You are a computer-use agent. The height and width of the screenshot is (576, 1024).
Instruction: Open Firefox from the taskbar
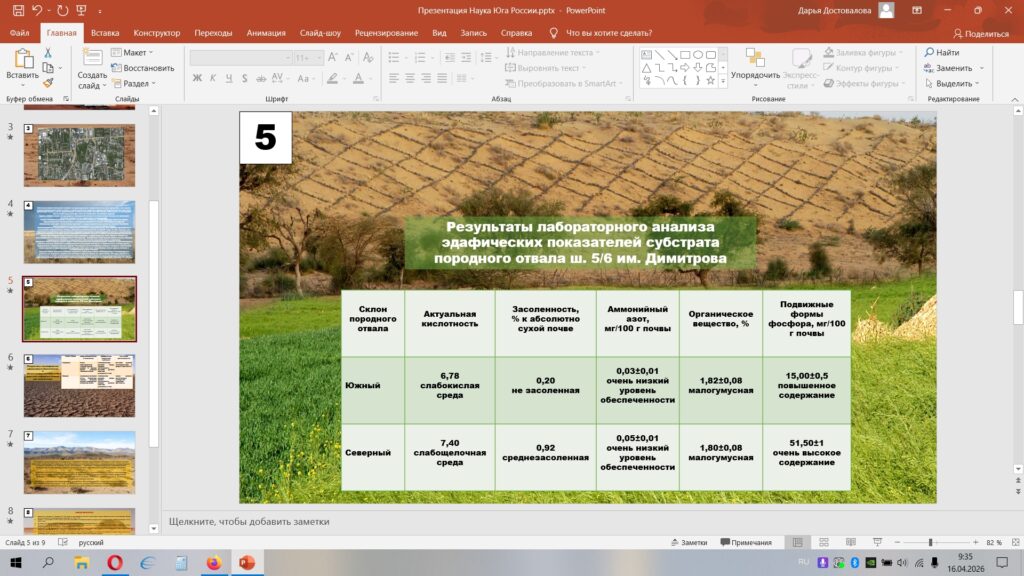(212, 563)
